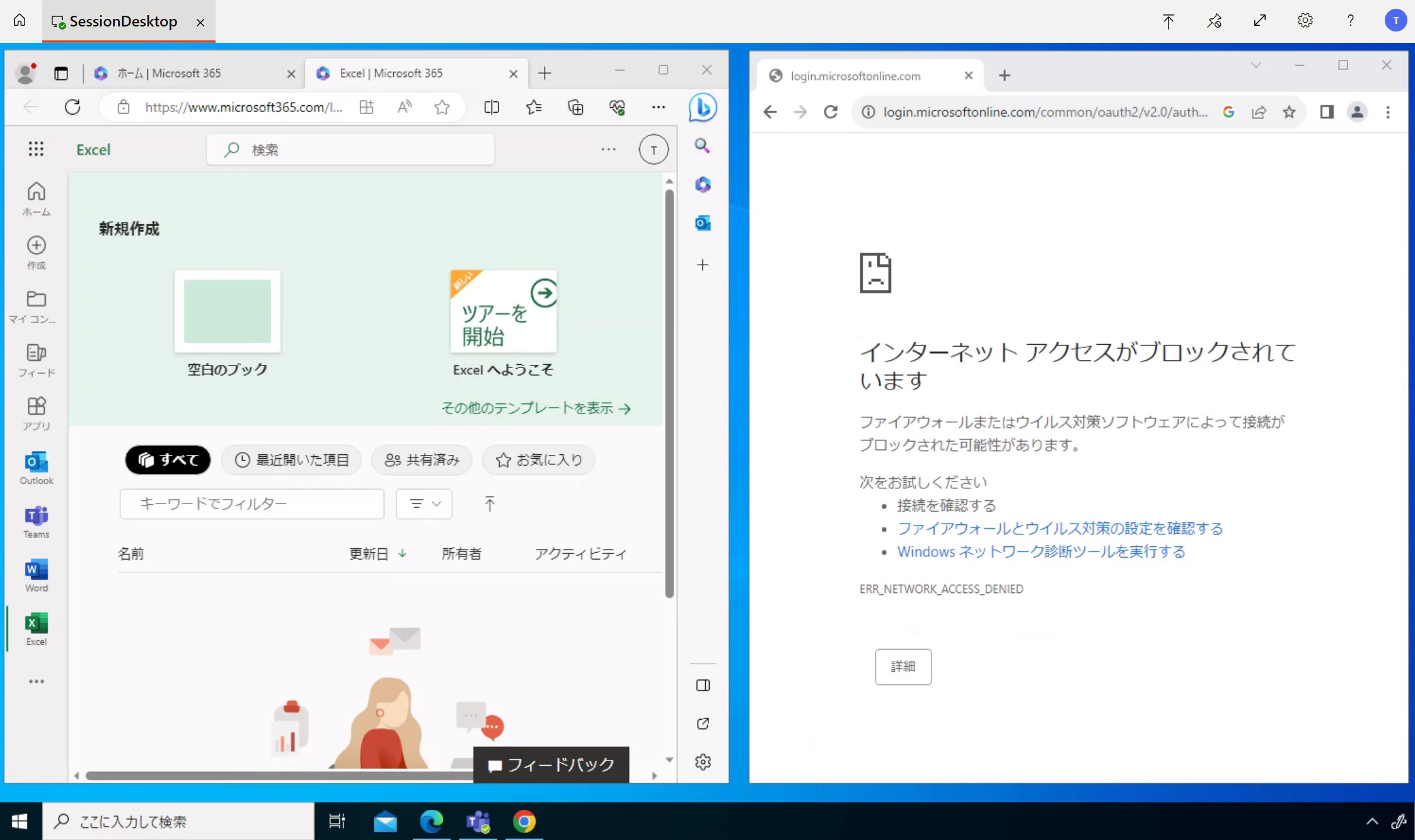The width and height of the screenshot is (1415, 840).
Task: Open Edge read aloud icon
Action: click(x=405, y=107)
